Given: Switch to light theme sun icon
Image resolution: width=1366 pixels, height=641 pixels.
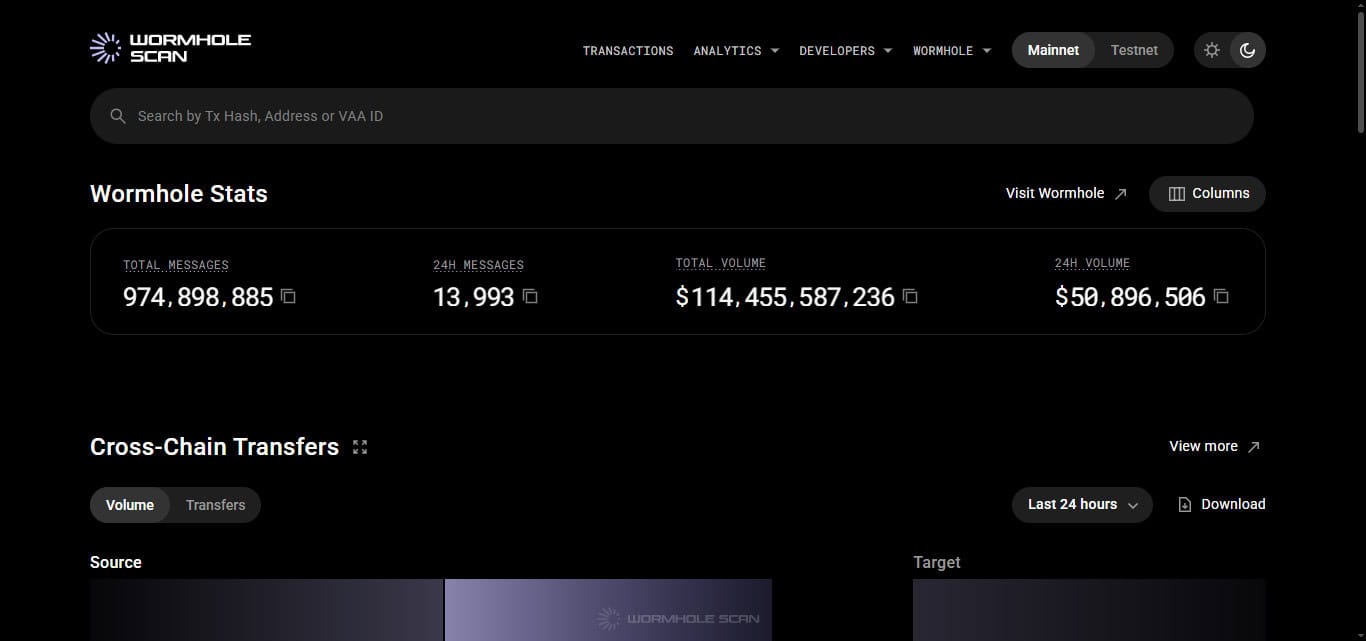Looking at the screenshot, I should click(1212, 50).
